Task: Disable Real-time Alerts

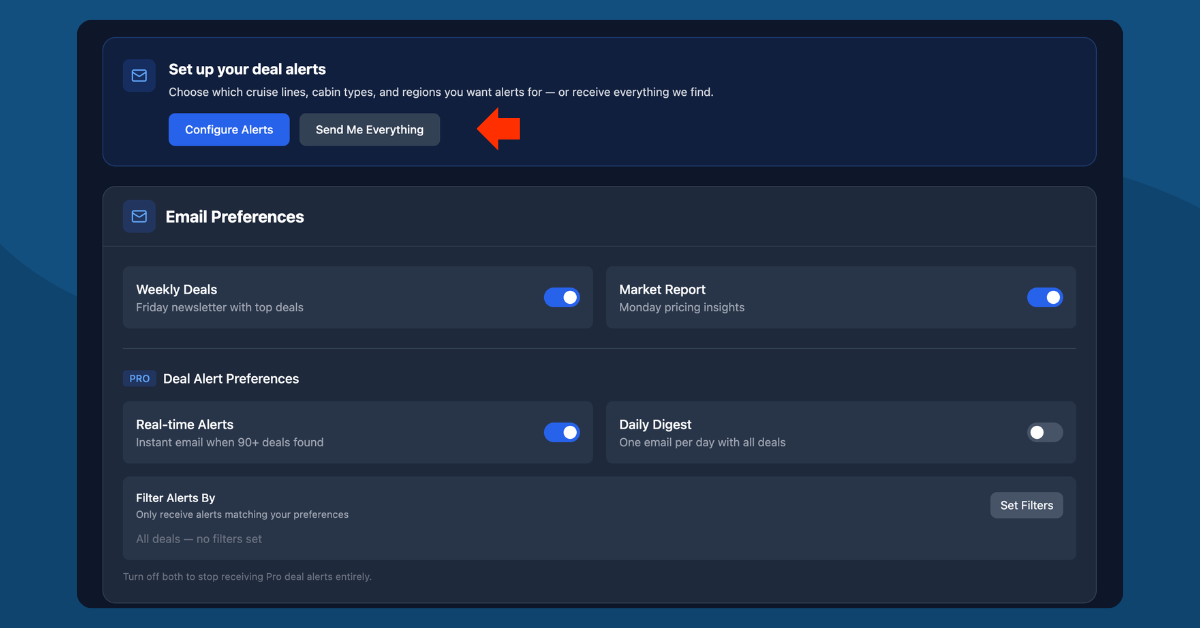Action: tap(562, 432)
